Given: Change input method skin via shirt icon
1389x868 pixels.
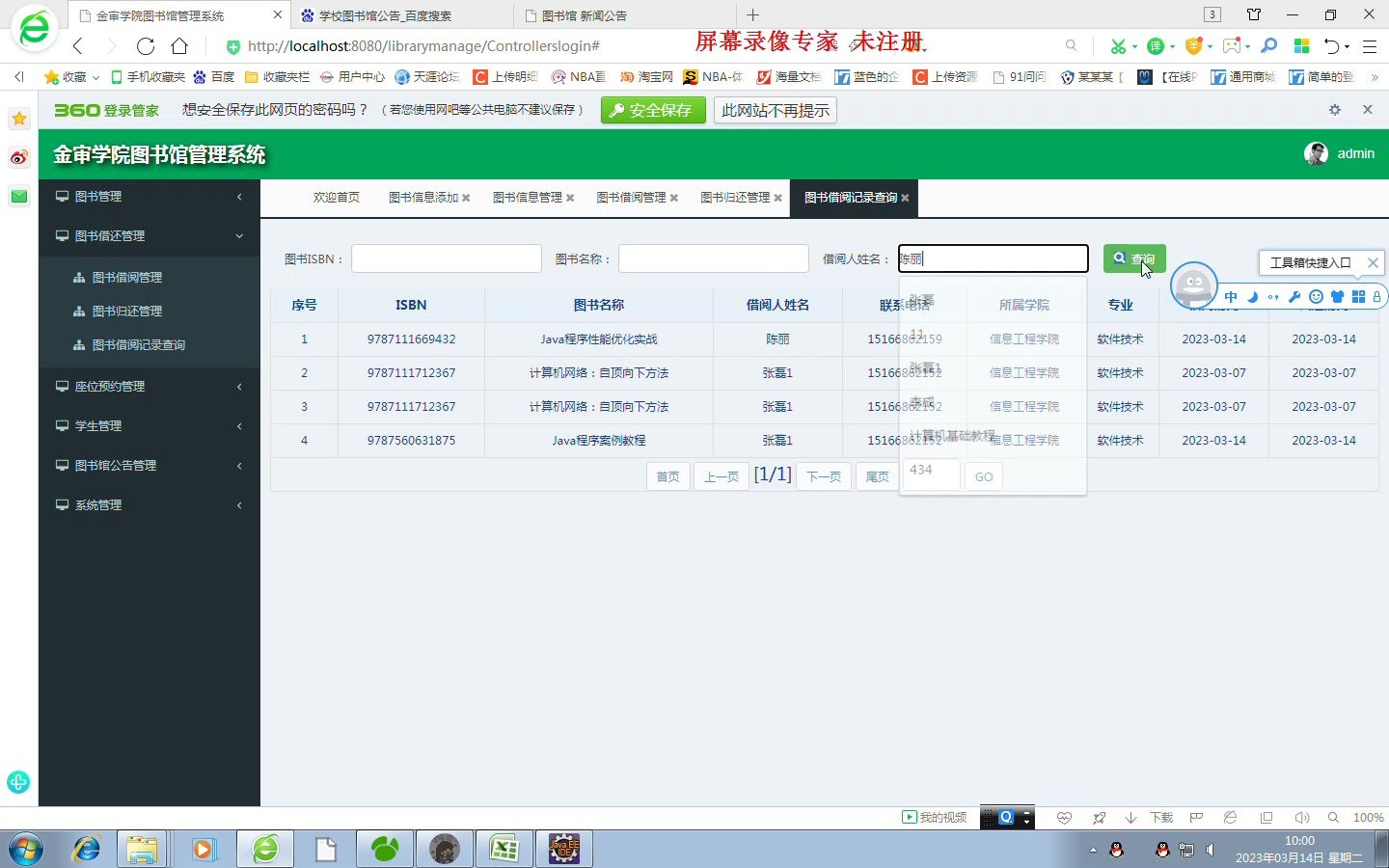Looking at the screenshot, I should tap(1337, 296).
